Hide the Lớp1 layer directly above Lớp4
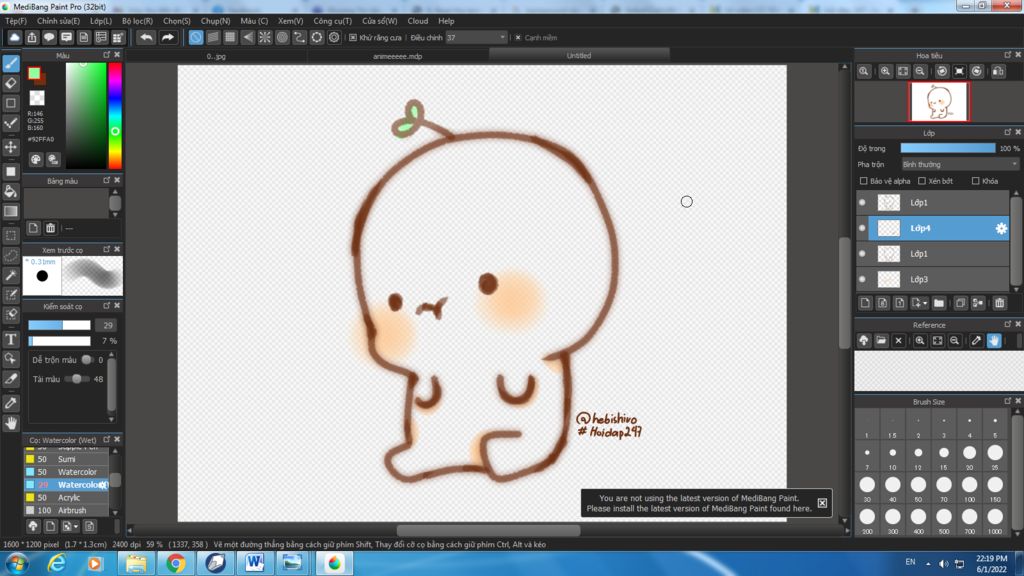This screenshot has width=1024, height=576. (862, 202)
